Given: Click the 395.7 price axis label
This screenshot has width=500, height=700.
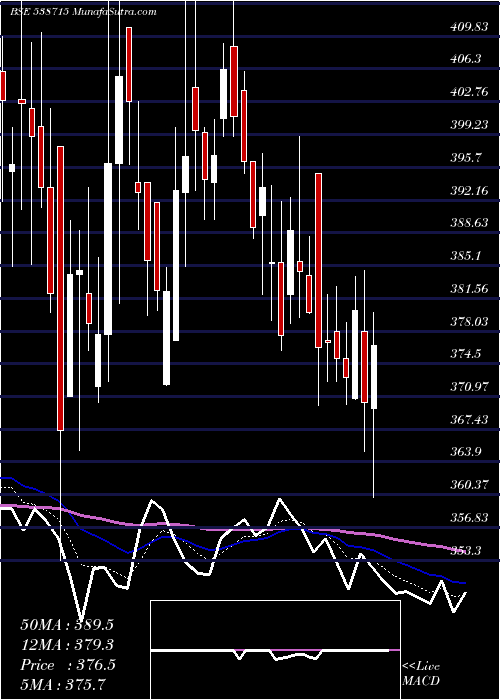Looking at the screenshot, I should [x=466, y=158].
